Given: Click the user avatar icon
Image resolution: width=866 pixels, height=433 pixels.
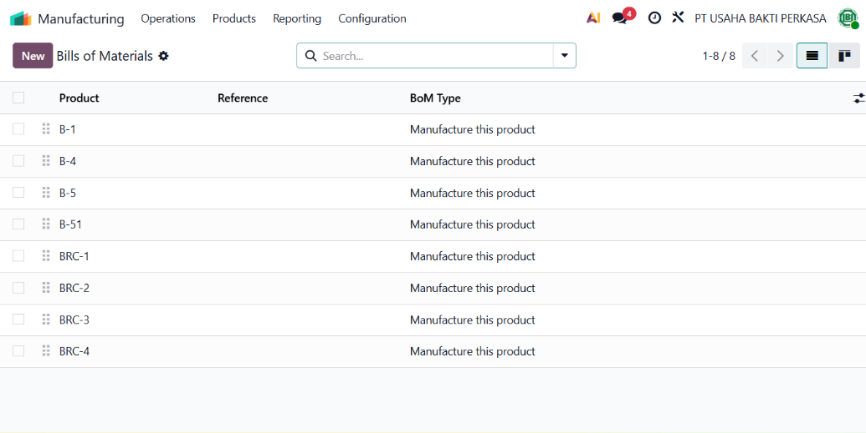Looking at the screenshot, I should 847,18.
